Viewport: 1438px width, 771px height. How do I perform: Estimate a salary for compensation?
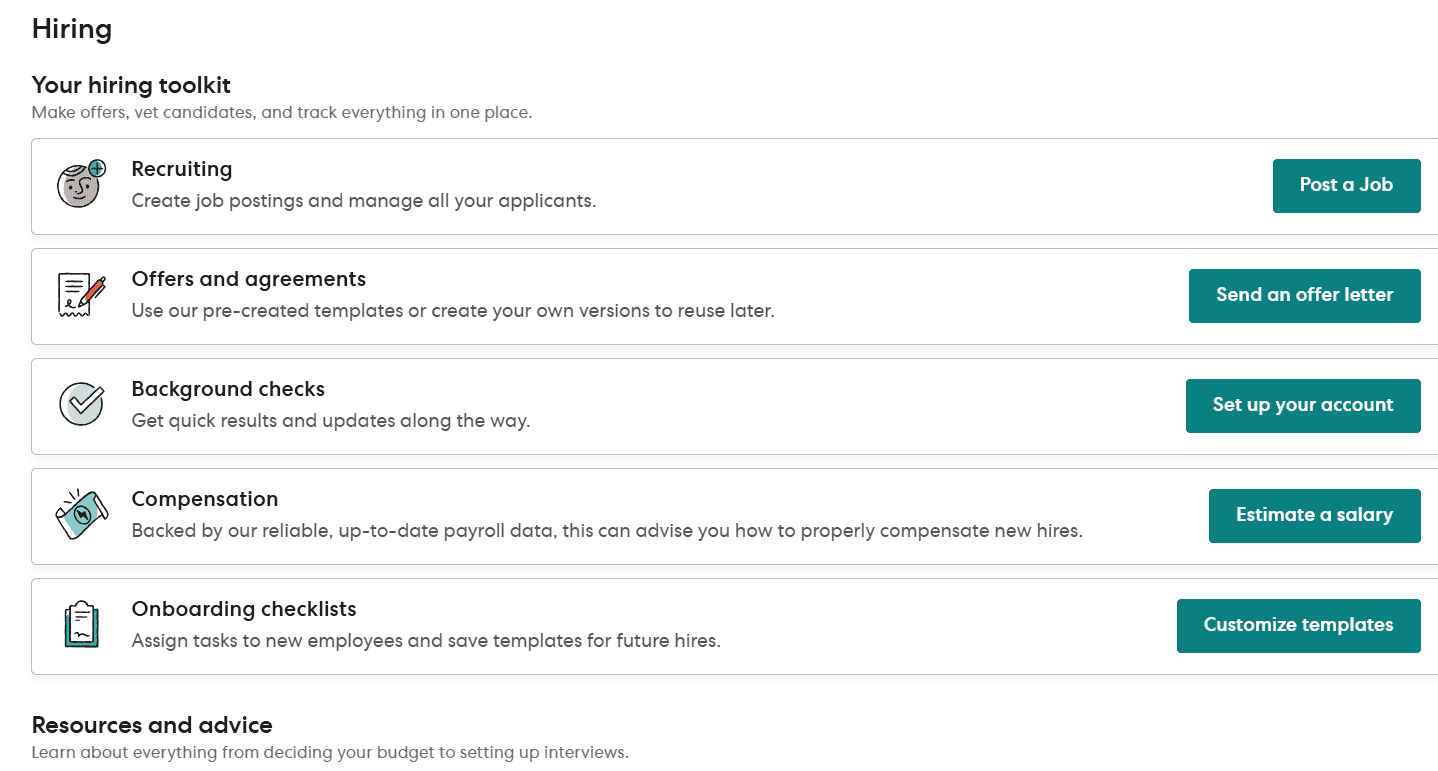click(1314, 515)
